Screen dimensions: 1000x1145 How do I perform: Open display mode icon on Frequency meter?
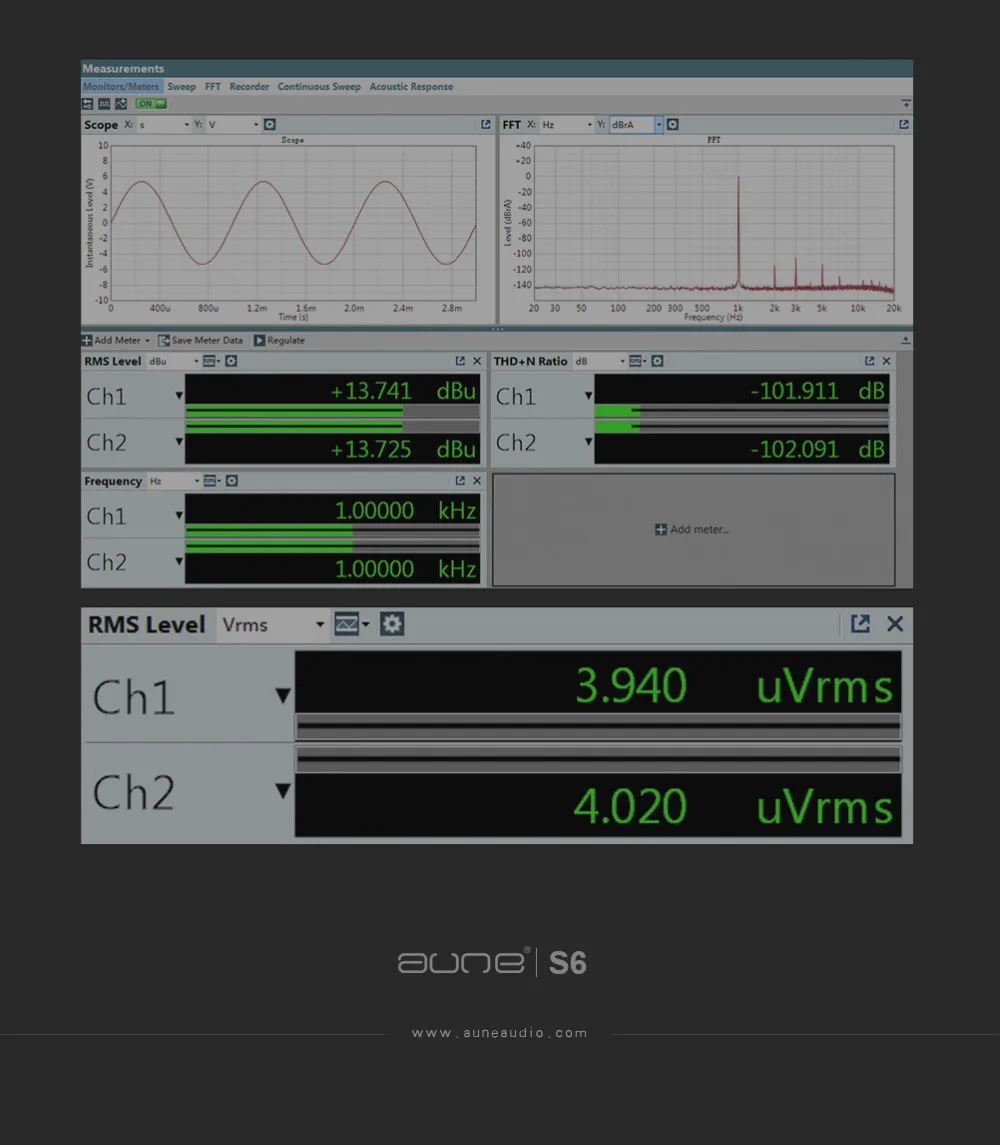coord(212,481)
